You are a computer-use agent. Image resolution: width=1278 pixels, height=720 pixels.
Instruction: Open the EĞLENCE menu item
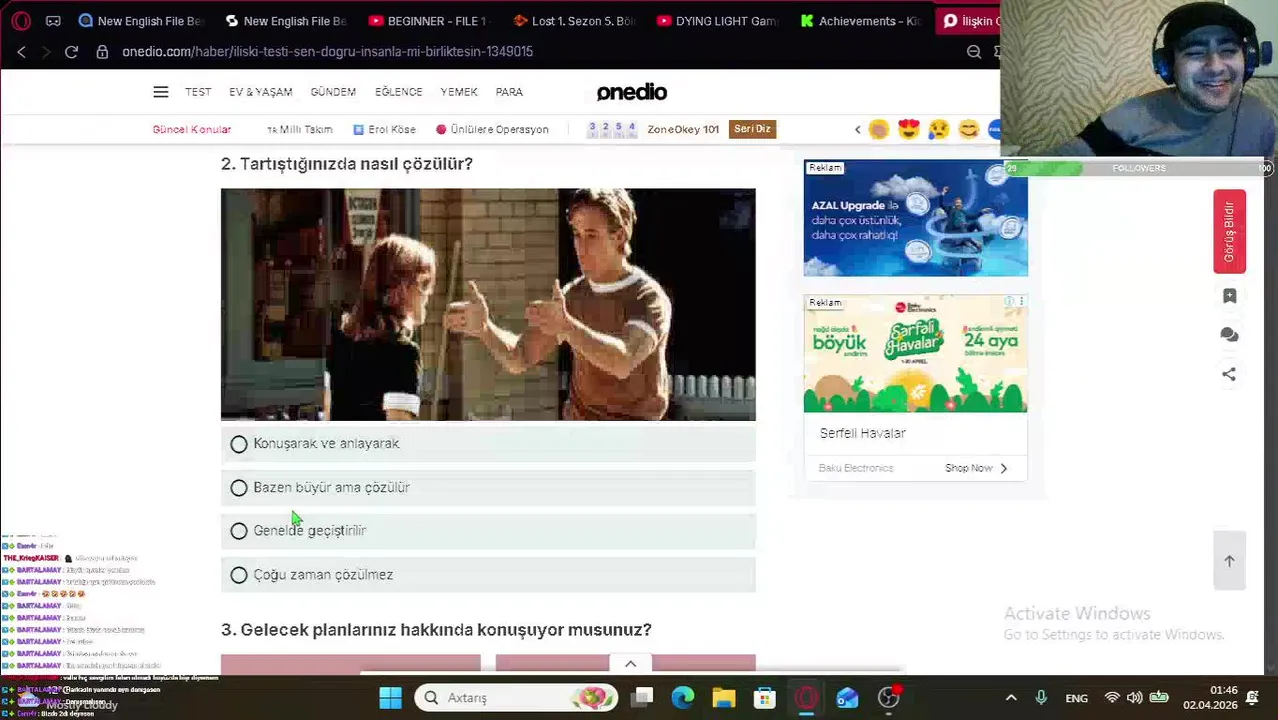pos(398,92)
